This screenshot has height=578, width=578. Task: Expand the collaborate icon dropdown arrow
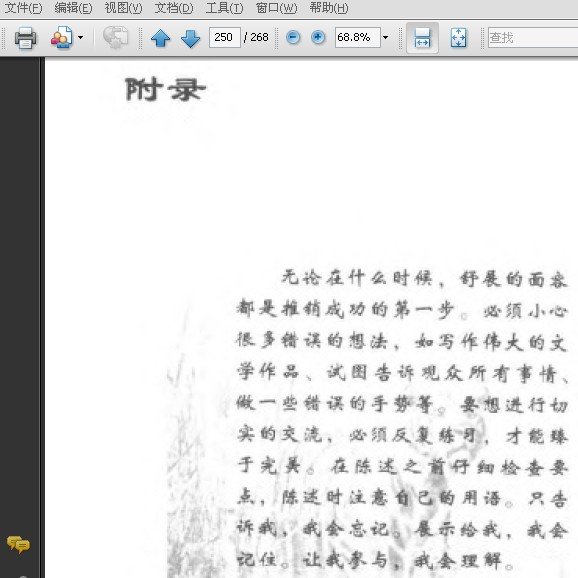coord(80,37)
